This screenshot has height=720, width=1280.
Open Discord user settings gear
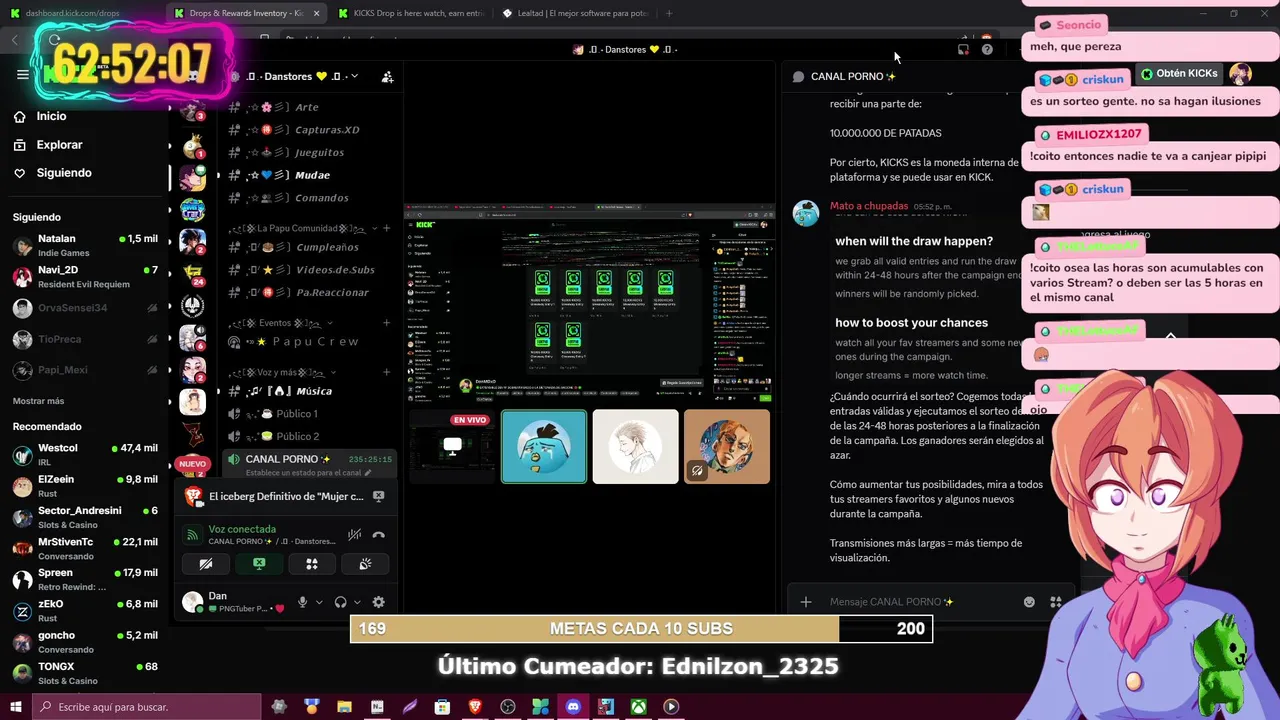click(x=378, y=602)
